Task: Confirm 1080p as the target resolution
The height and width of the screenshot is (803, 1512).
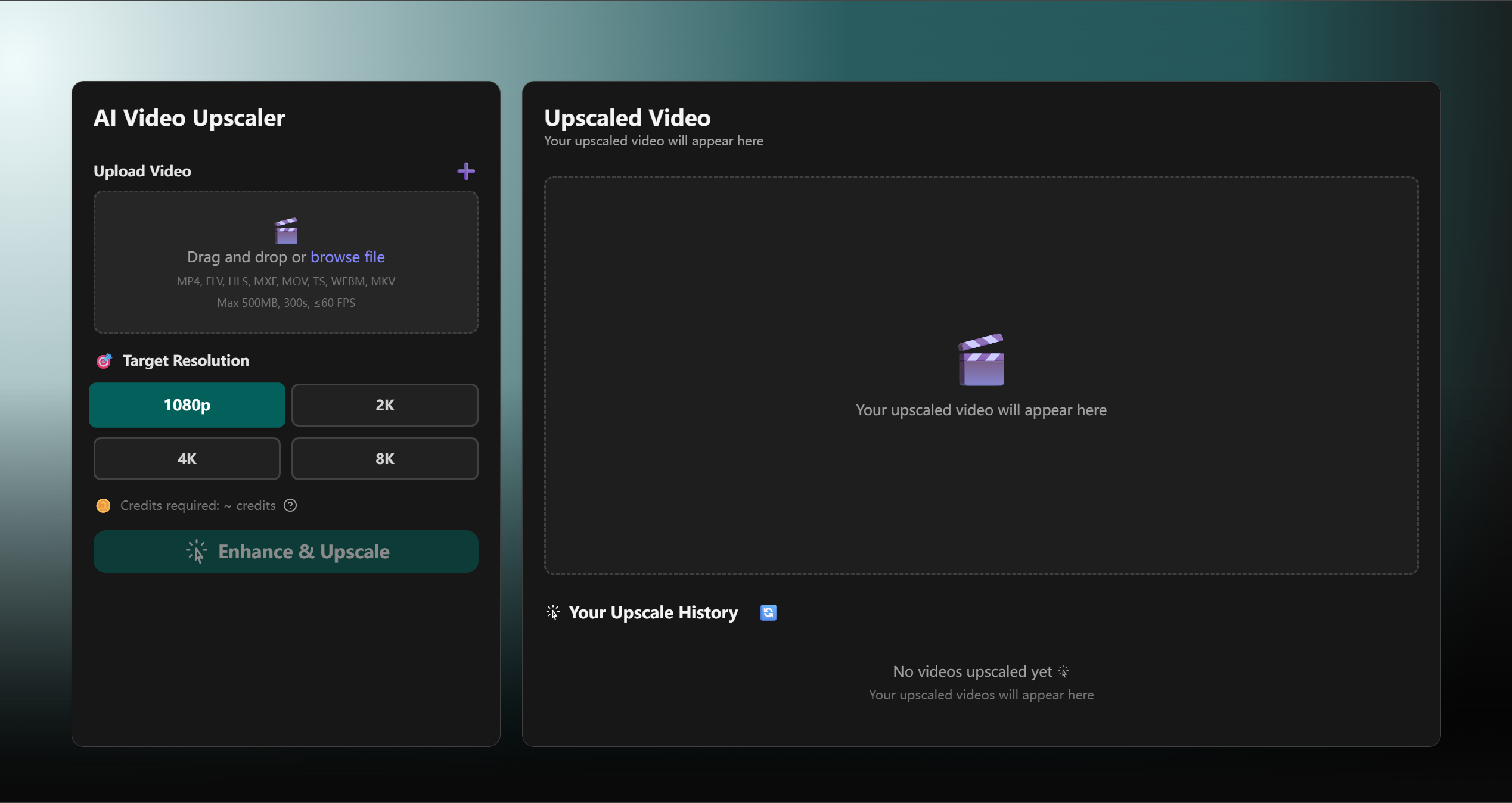Action: pos(187,405)
